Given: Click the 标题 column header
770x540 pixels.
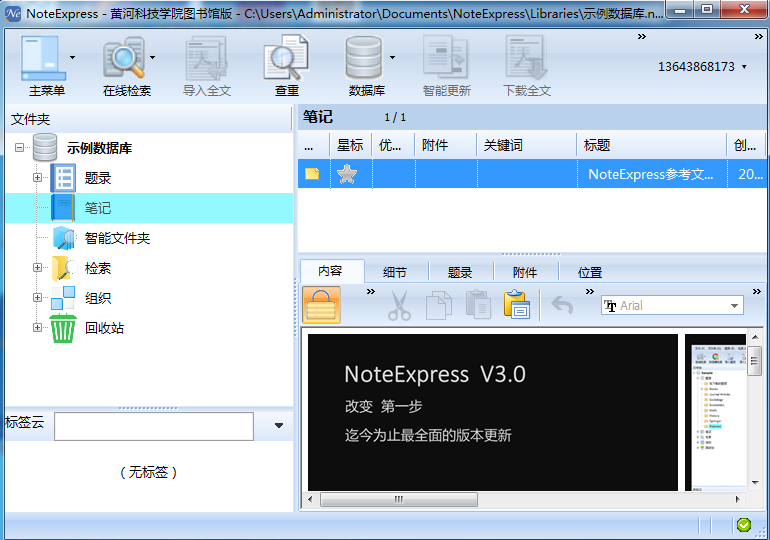Looking at the screenshot, I should coord(597,145).
